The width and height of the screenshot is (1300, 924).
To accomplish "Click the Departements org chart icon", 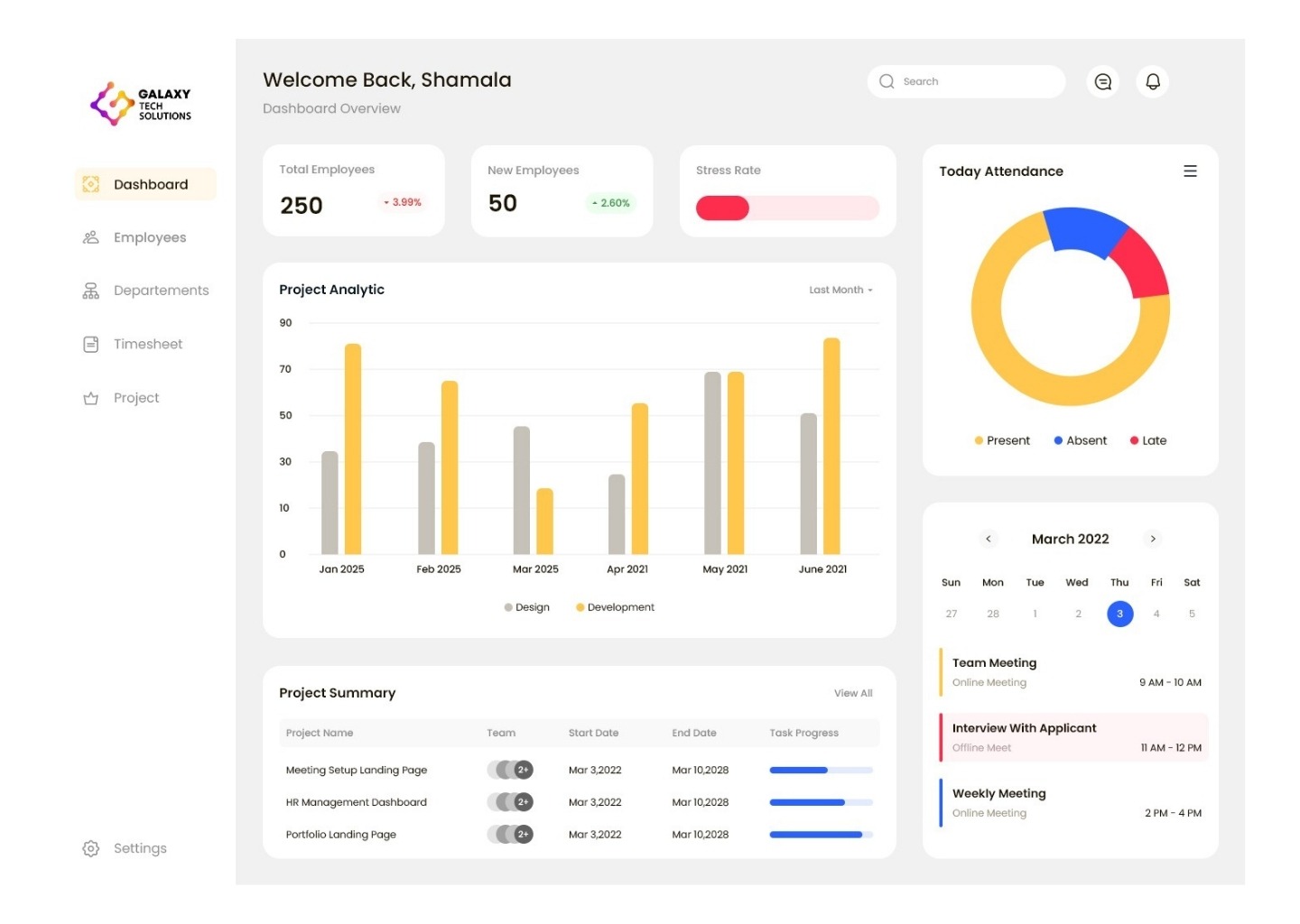I will coord(91,291).
